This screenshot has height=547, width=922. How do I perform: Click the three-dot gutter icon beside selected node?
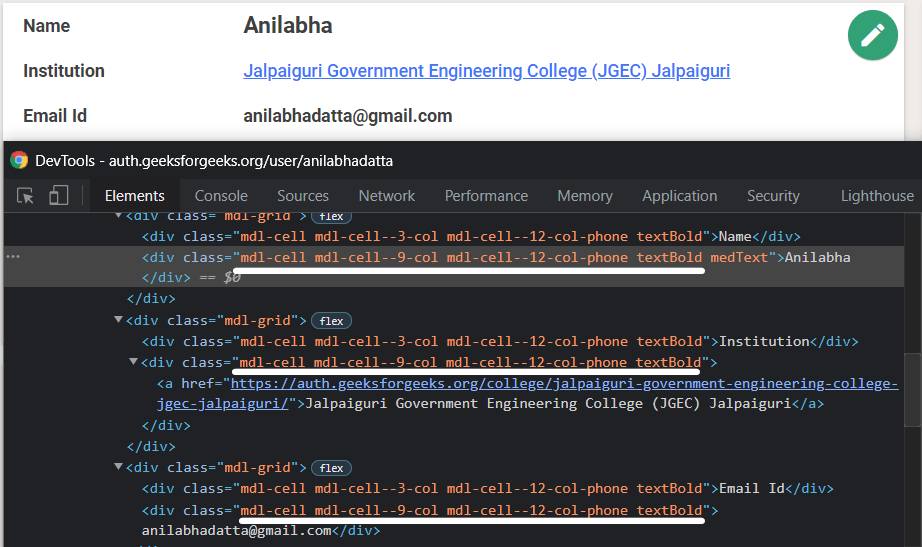click(13, 257)
